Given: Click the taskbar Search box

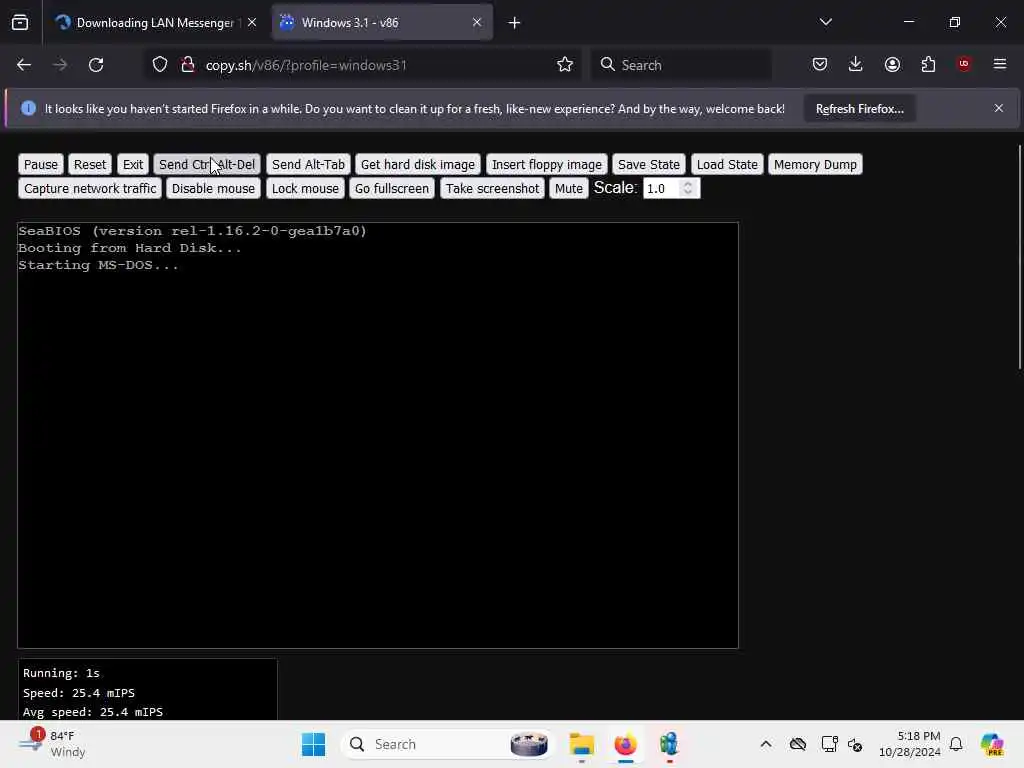Looking at the screenshot, I should 448,744.
